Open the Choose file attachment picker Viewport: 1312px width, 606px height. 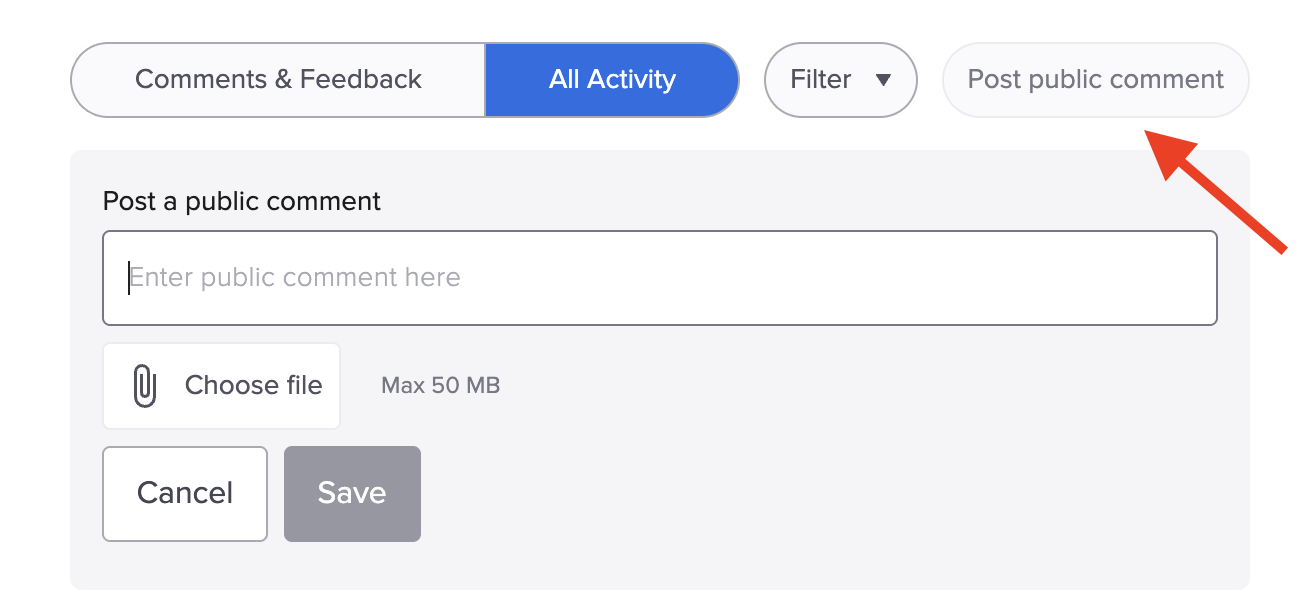222,386
